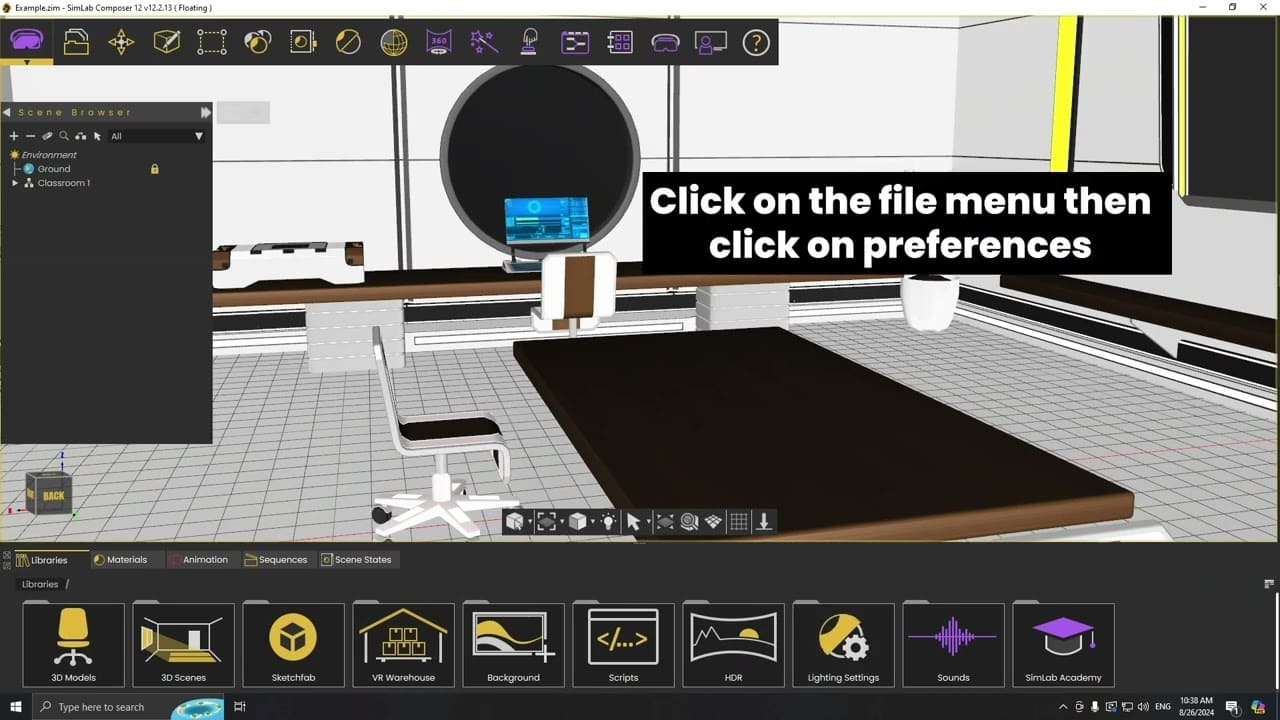Open the selection arrow mode dropdown
Viewport: 1280px width, 720px height.
point(648,522)
